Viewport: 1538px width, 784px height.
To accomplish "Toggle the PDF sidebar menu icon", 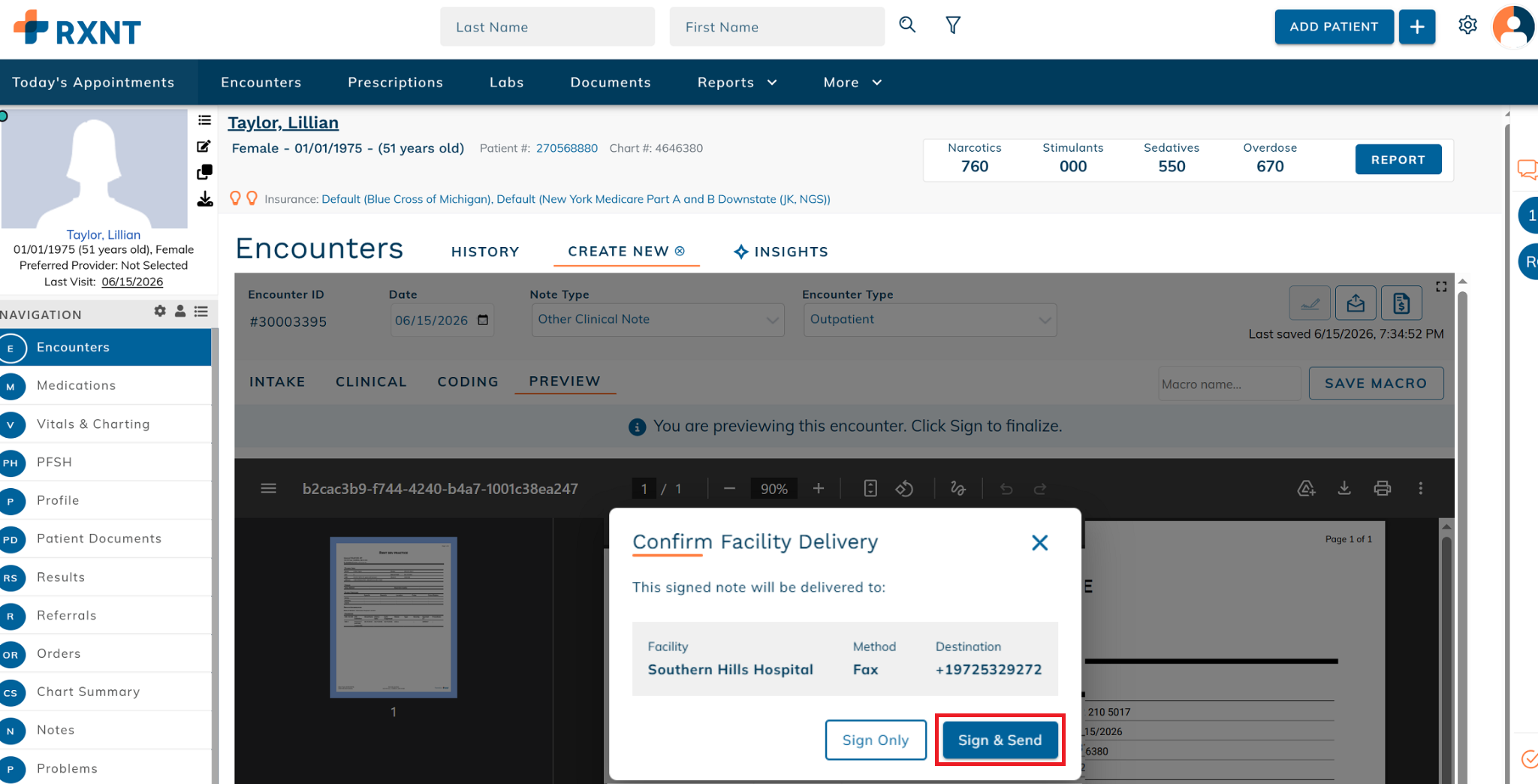I will (268, 489).
